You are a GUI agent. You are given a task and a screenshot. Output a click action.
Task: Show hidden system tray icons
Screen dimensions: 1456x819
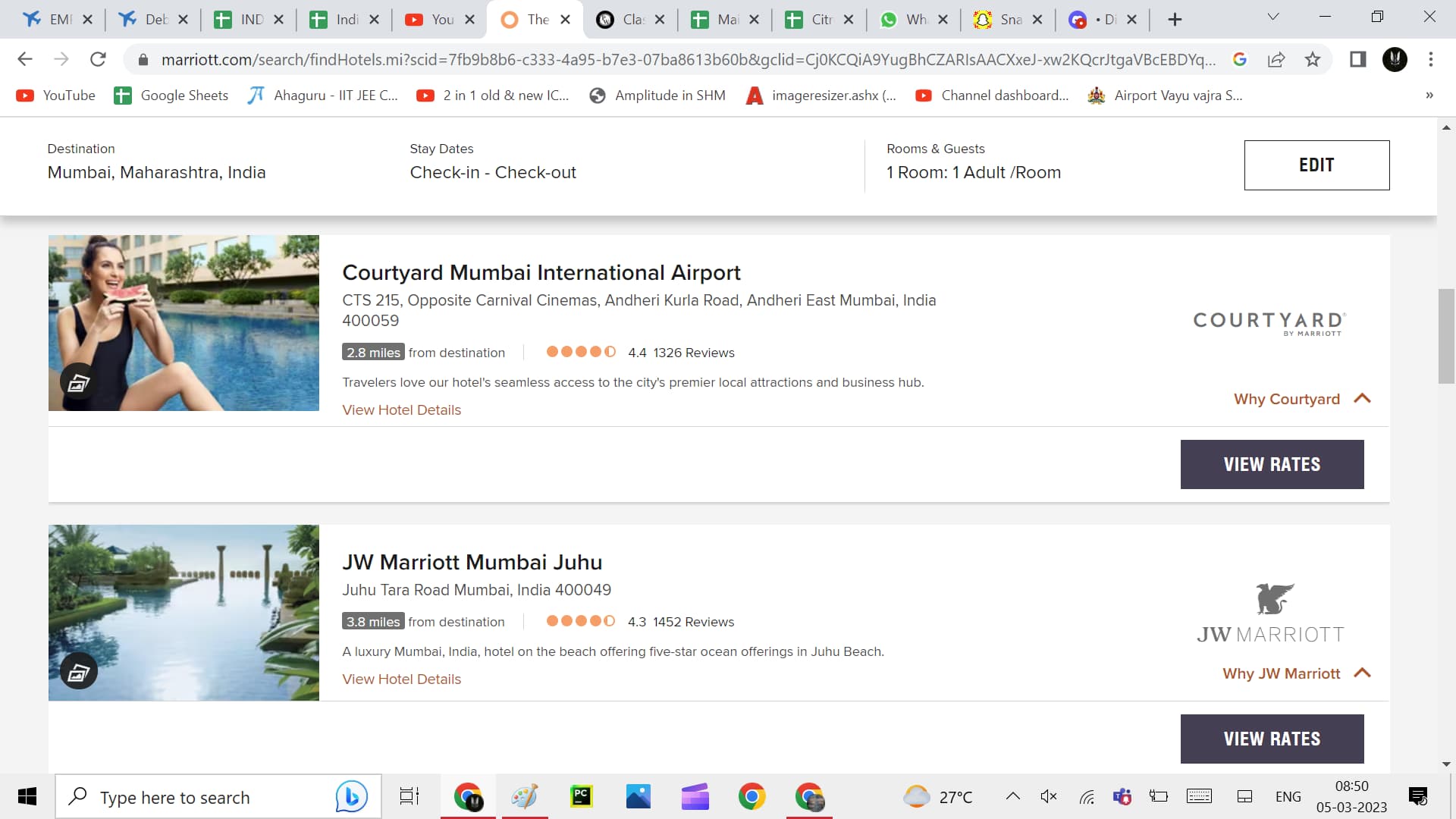pos(1012,796)
